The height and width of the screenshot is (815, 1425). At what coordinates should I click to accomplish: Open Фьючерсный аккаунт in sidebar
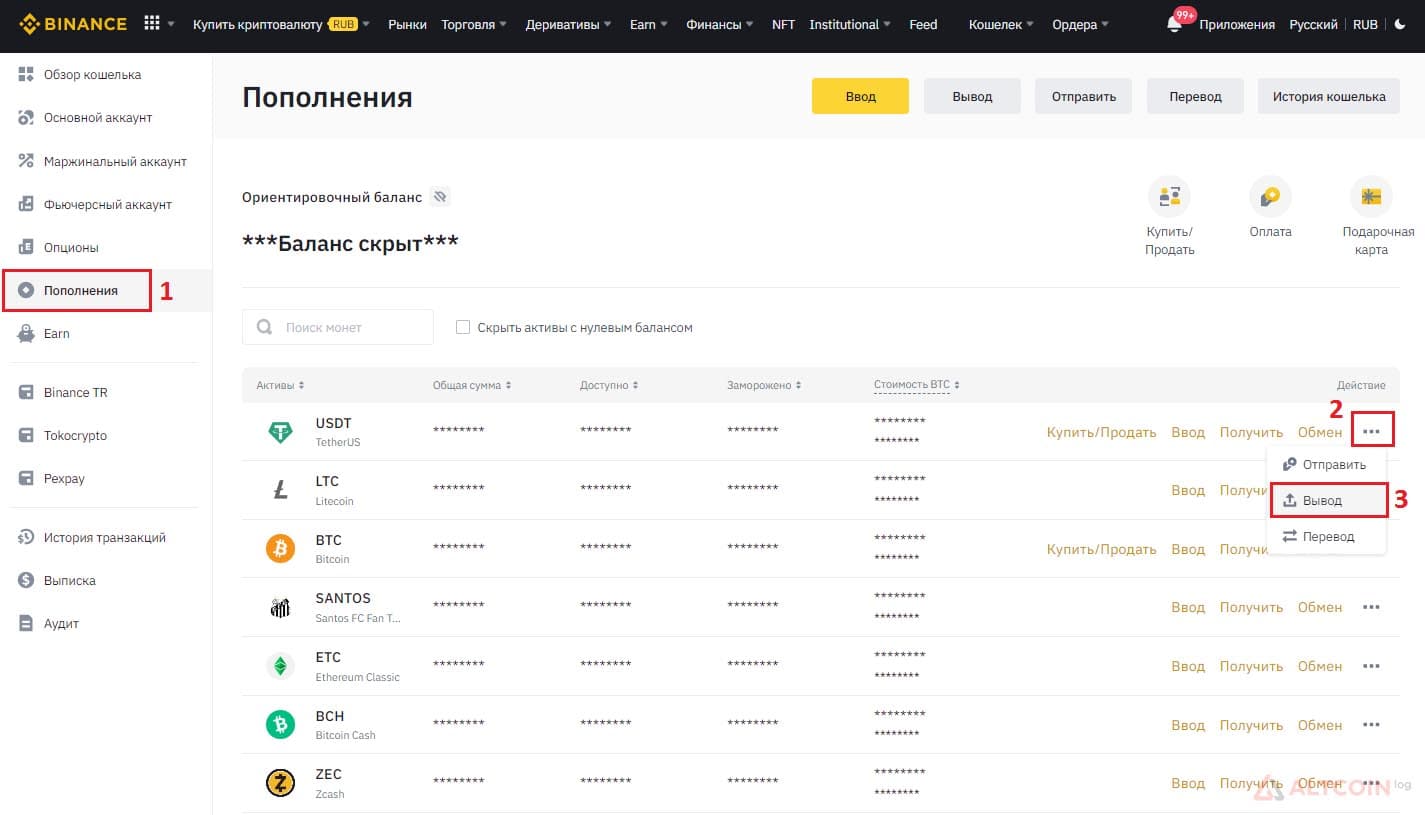click(x=106, y=204)
